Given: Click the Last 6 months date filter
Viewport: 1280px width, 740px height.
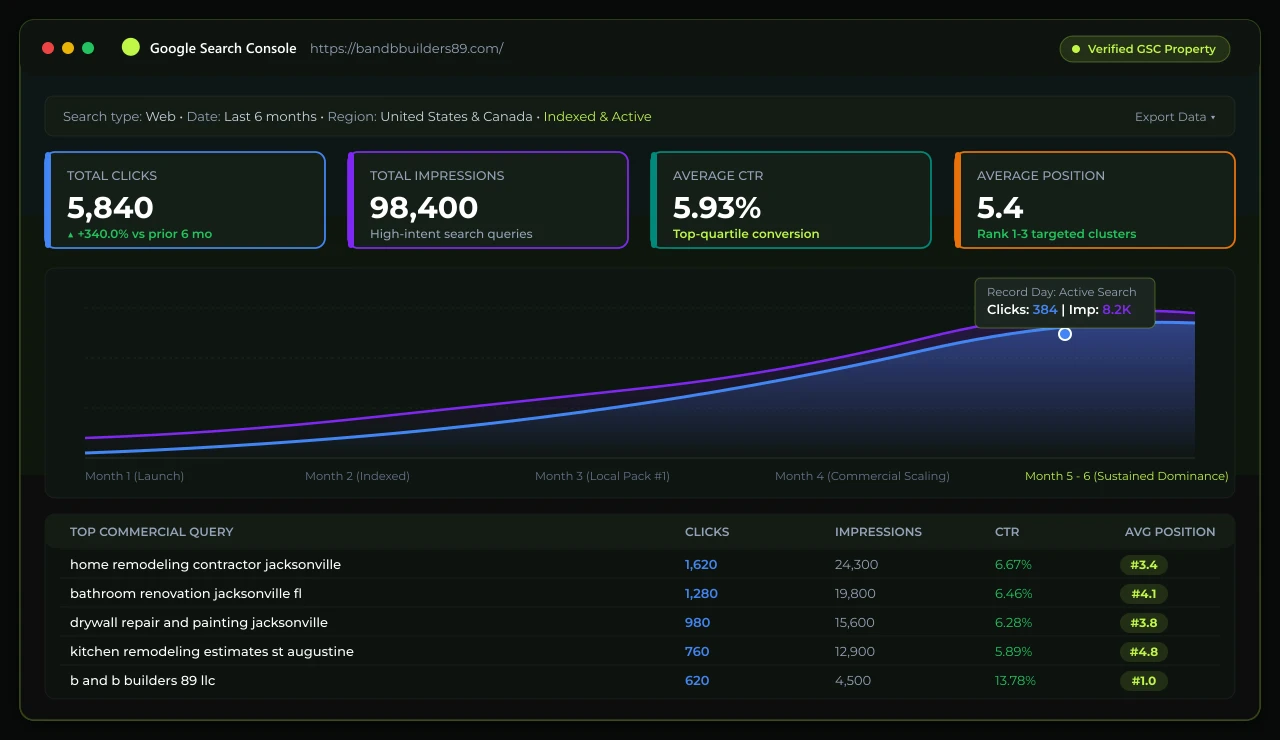Looking at the screenshot, I should [270, 117].
